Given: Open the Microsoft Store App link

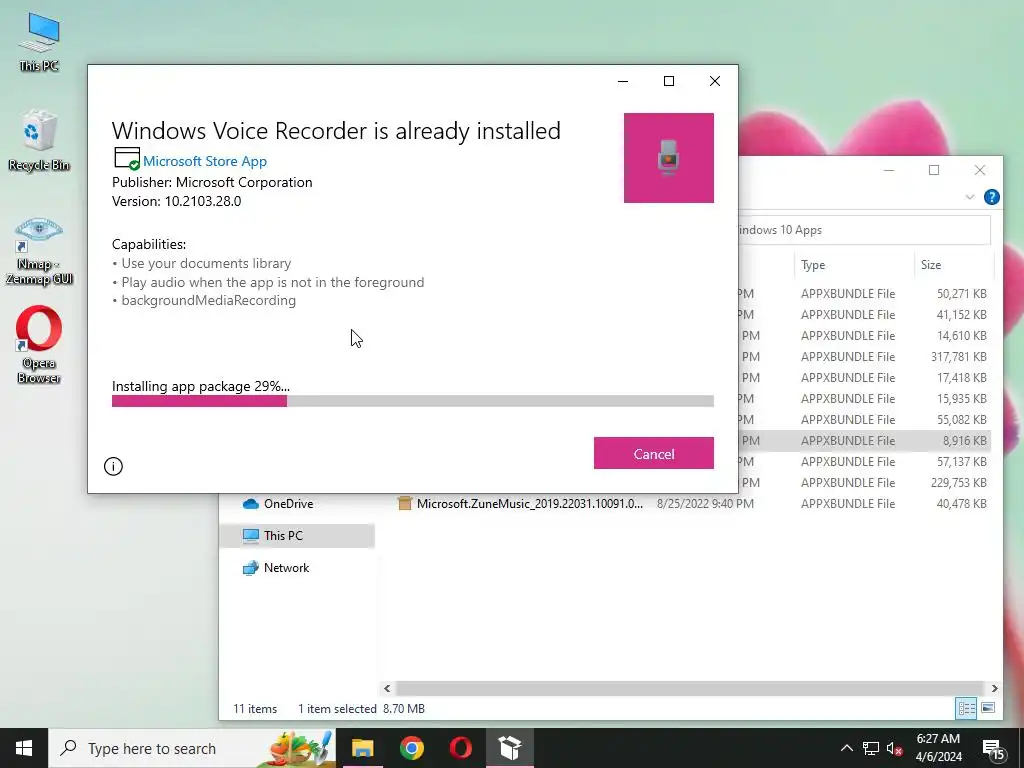Looking at the screenshot, I should point(204,161).
